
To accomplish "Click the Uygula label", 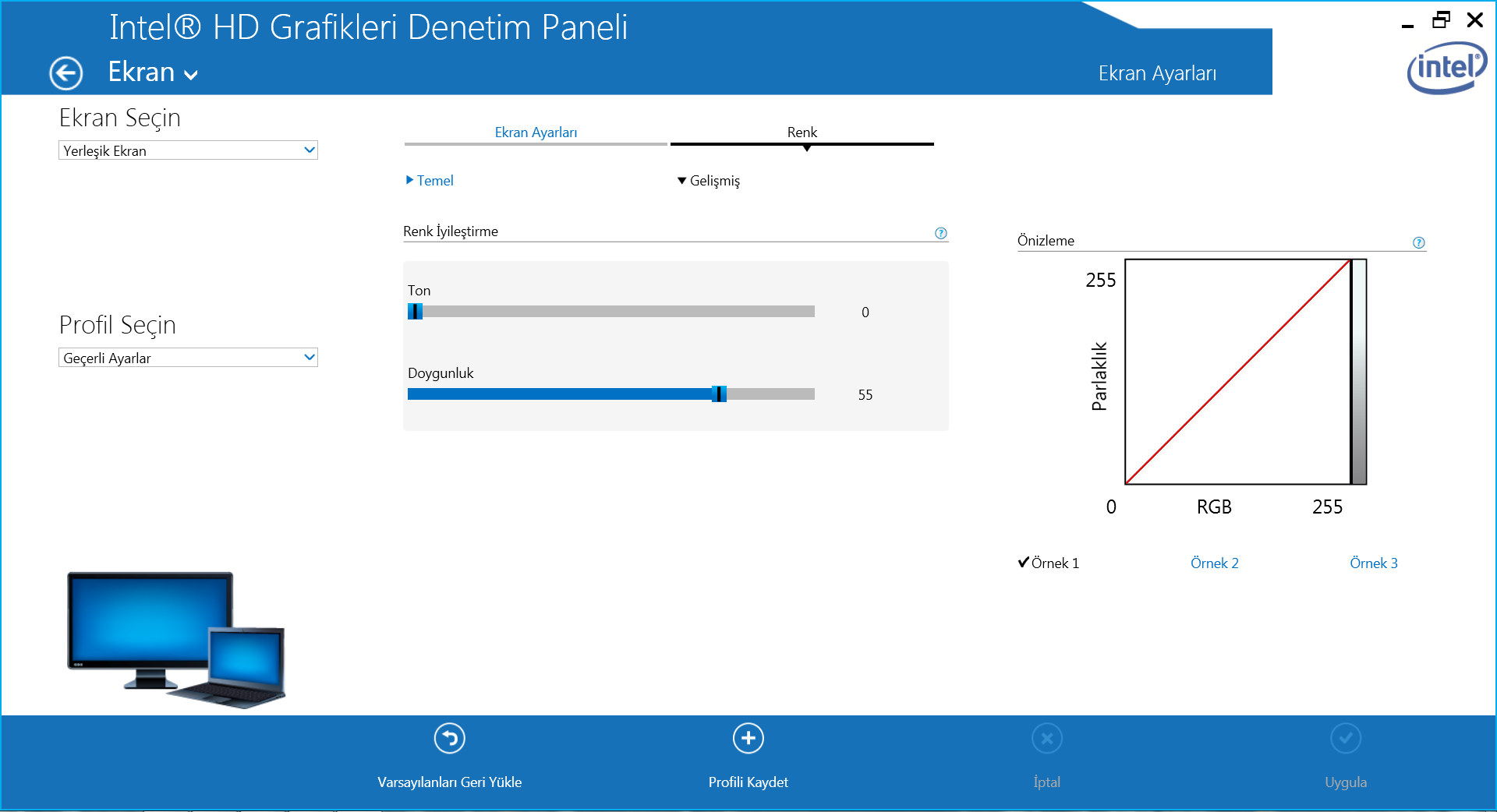I will [1346, 782].
